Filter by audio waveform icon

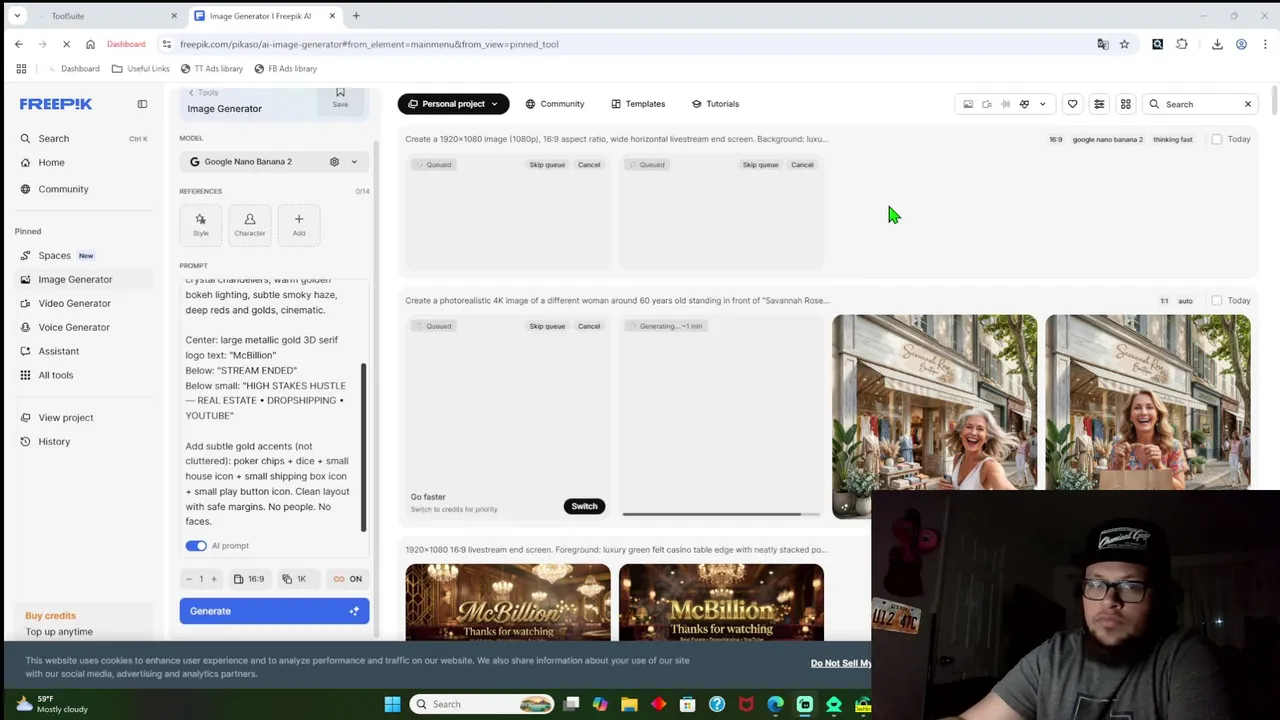click(1006, 104)
